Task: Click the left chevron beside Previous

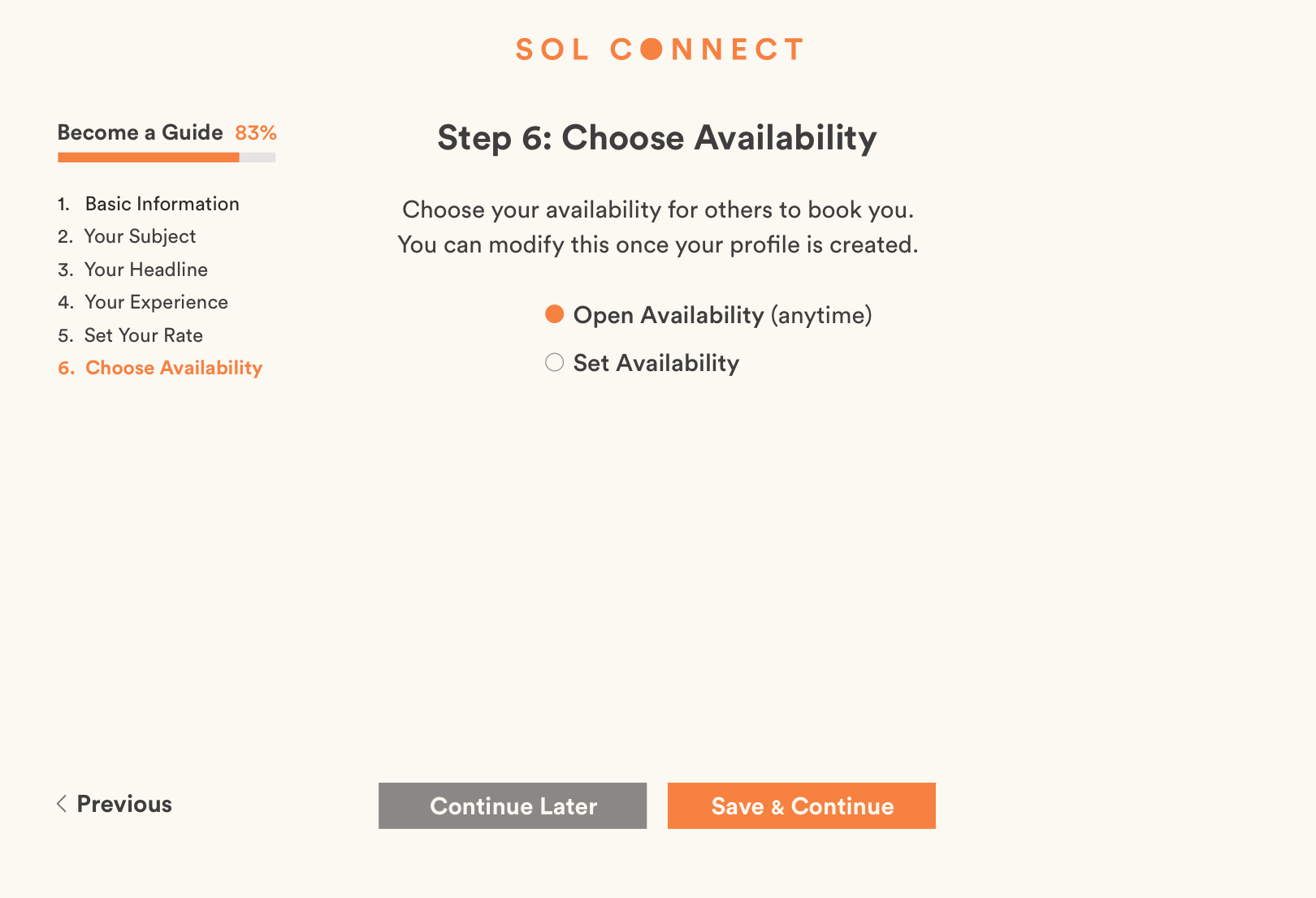Action: pos(62,804)
